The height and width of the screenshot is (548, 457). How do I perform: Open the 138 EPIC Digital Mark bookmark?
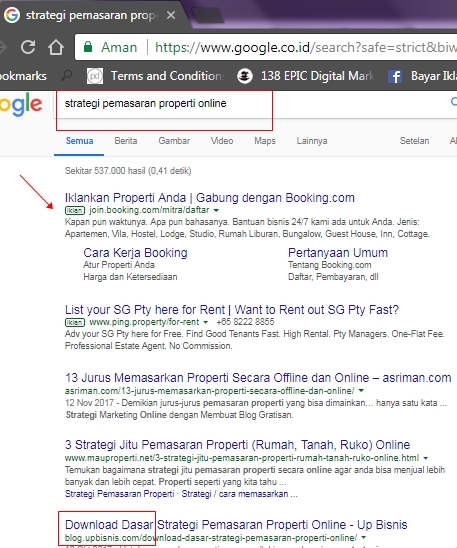pyautogui.click(x=306, y=76)
